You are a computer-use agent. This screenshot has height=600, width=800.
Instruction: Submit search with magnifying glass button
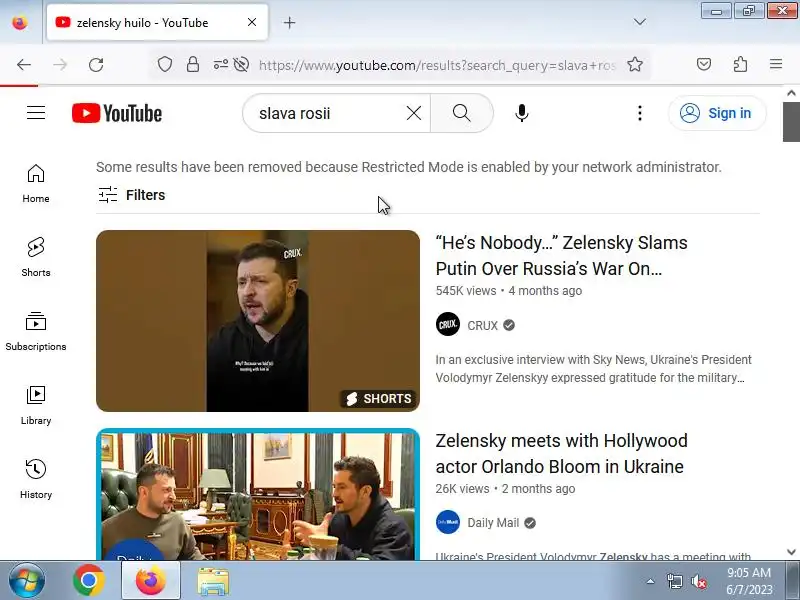462,113
